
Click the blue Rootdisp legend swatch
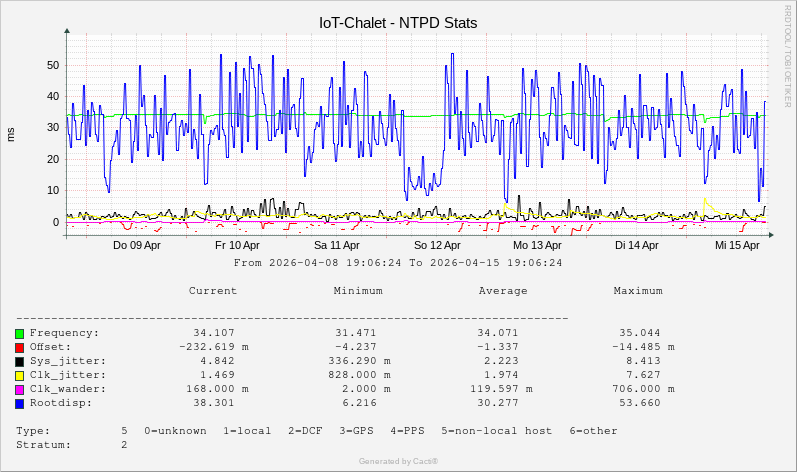pos(20,403)
